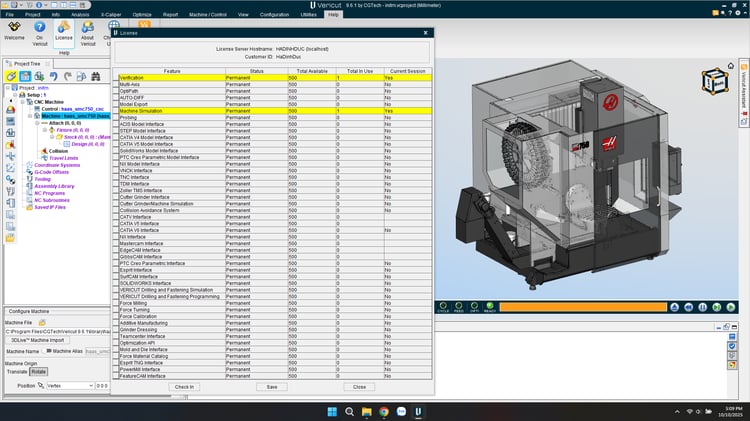Collapse the Setup : 1 tree node
The image size is (750, 421).
click(15, 95)
